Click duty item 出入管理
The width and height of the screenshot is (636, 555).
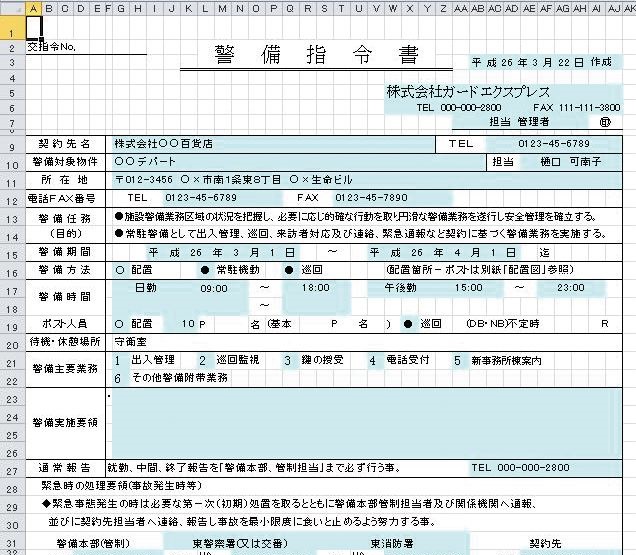[x=153, y=360]
